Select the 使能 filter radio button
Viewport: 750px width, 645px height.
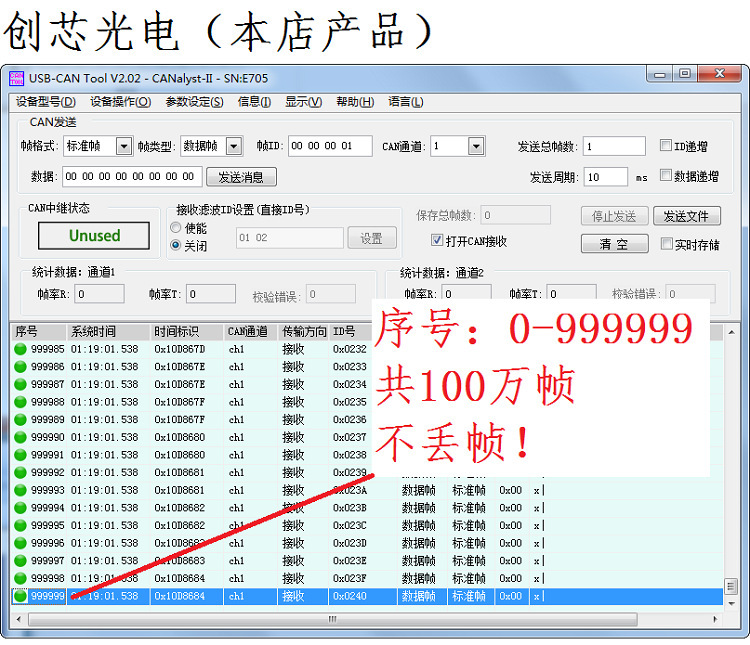[176, 227]
